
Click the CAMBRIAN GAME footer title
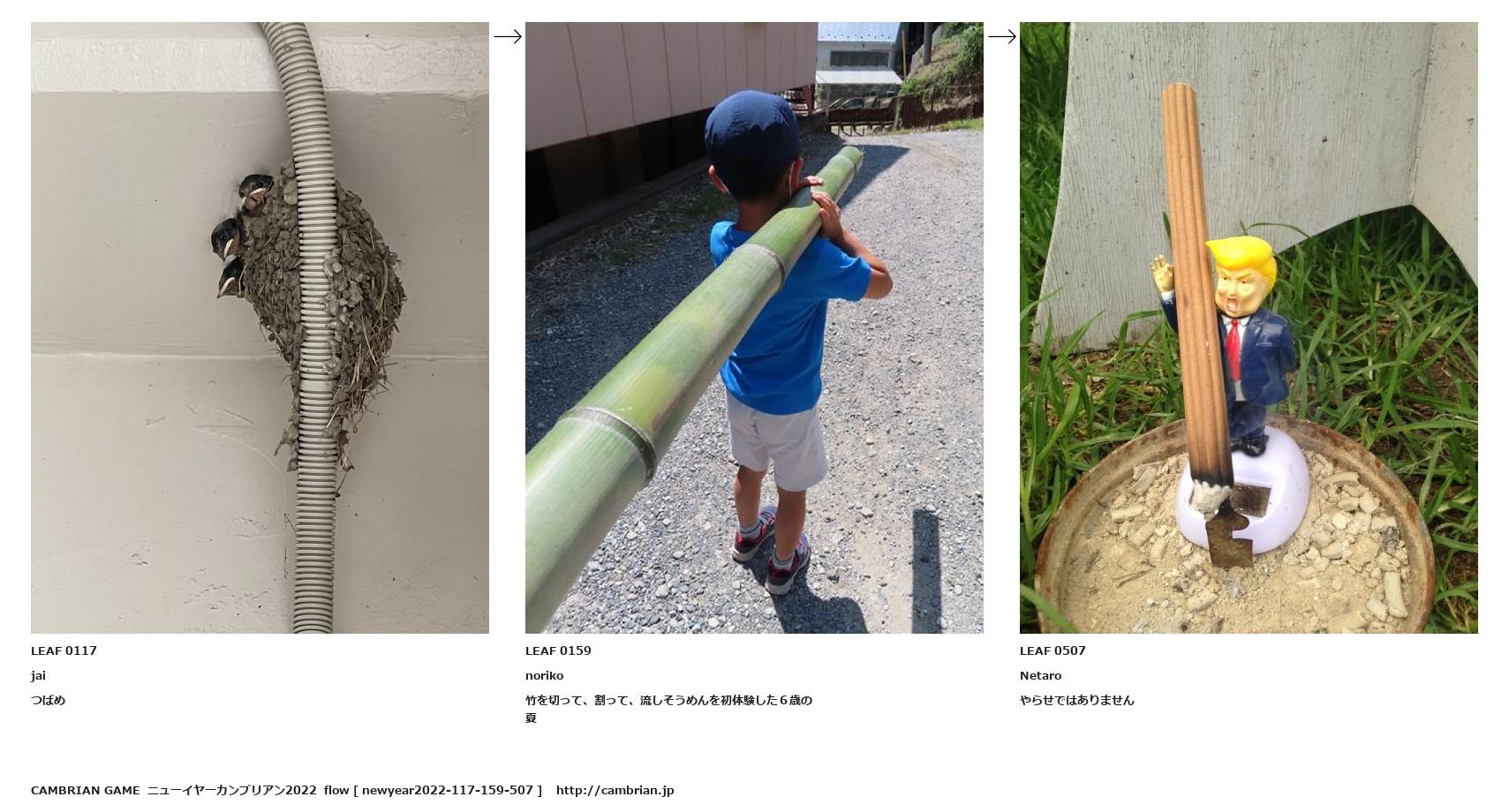pyautogui.click(x=85, y=790)
